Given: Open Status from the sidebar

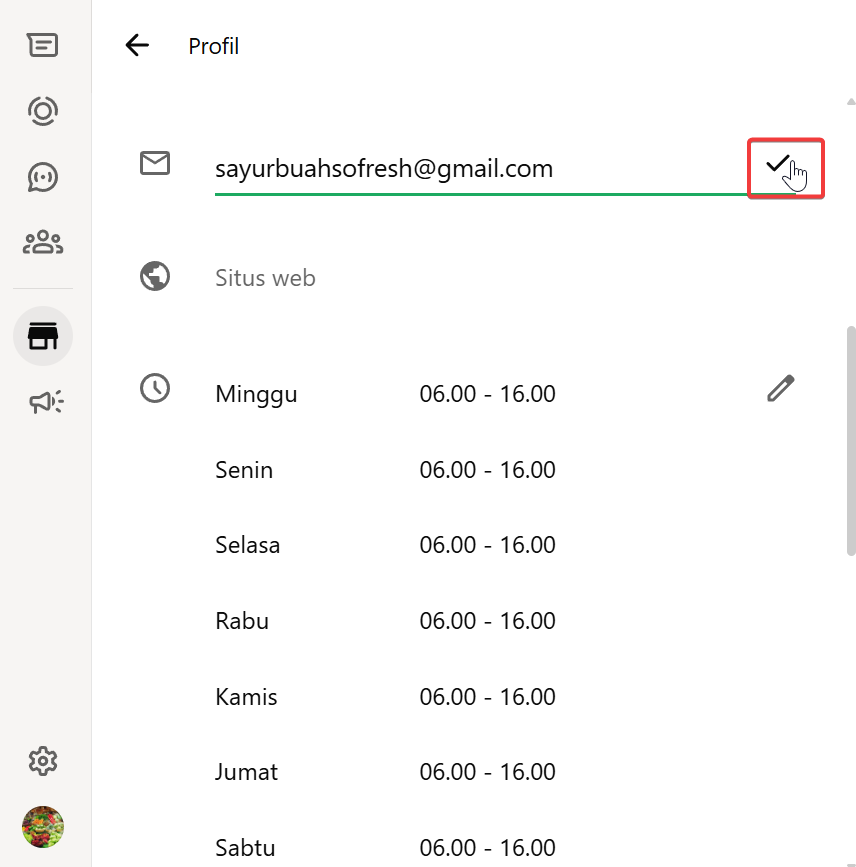Looking at the screenshot, I should click(x=43, y=110).
